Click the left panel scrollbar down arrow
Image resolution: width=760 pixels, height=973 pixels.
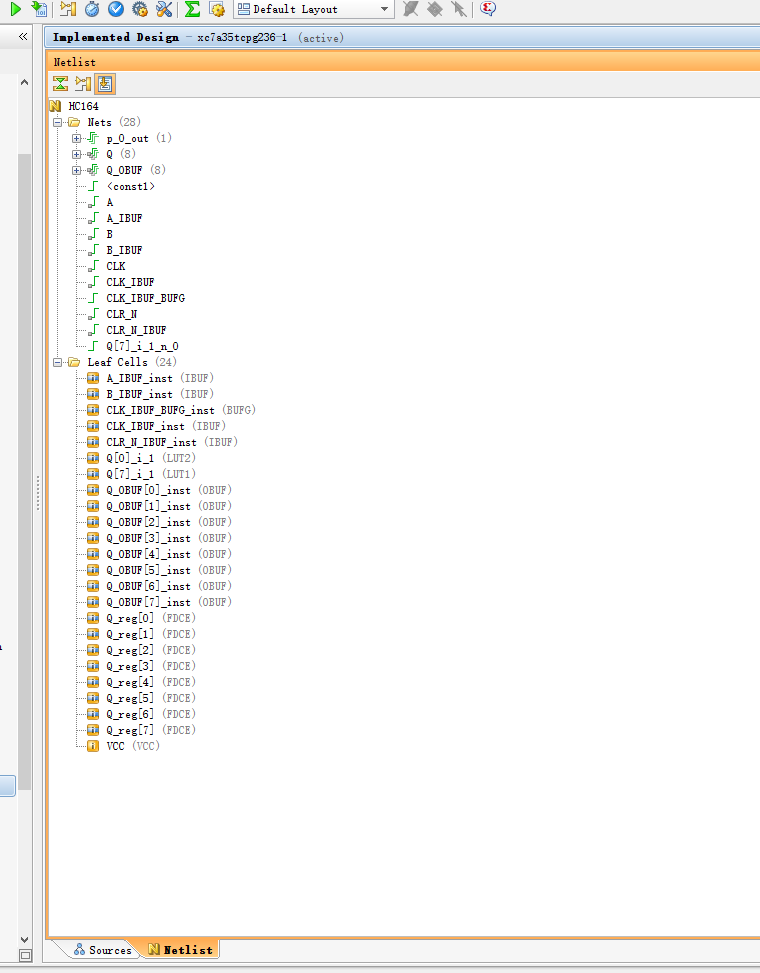point(24,939)
